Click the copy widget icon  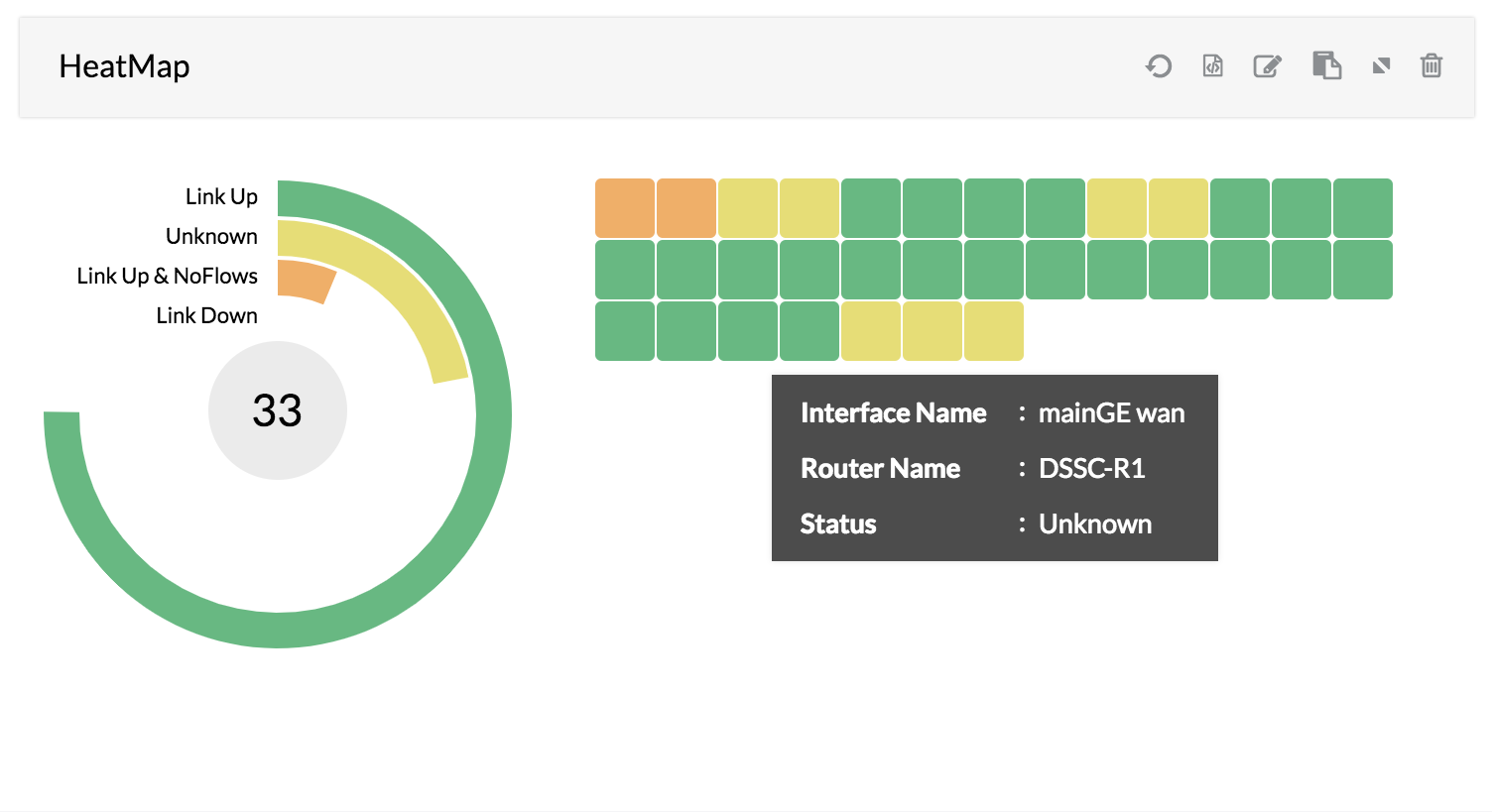[x=1326, y=66]
